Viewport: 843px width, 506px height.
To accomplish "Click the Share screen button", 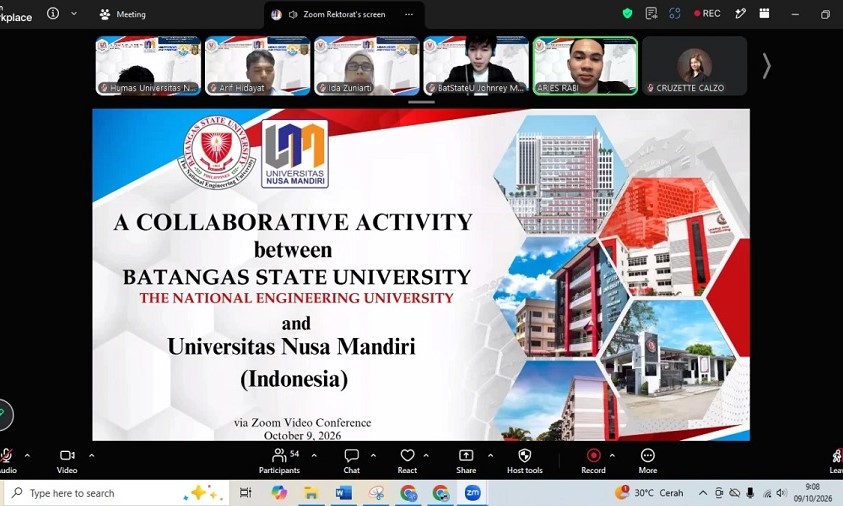I will tap(466, 461).
